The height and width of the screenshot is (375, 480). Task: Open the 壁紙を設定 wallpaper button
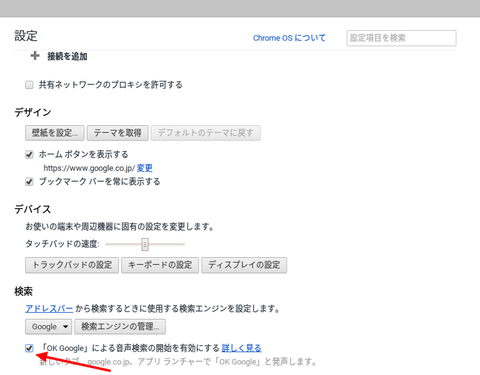(x=55, y=133)
